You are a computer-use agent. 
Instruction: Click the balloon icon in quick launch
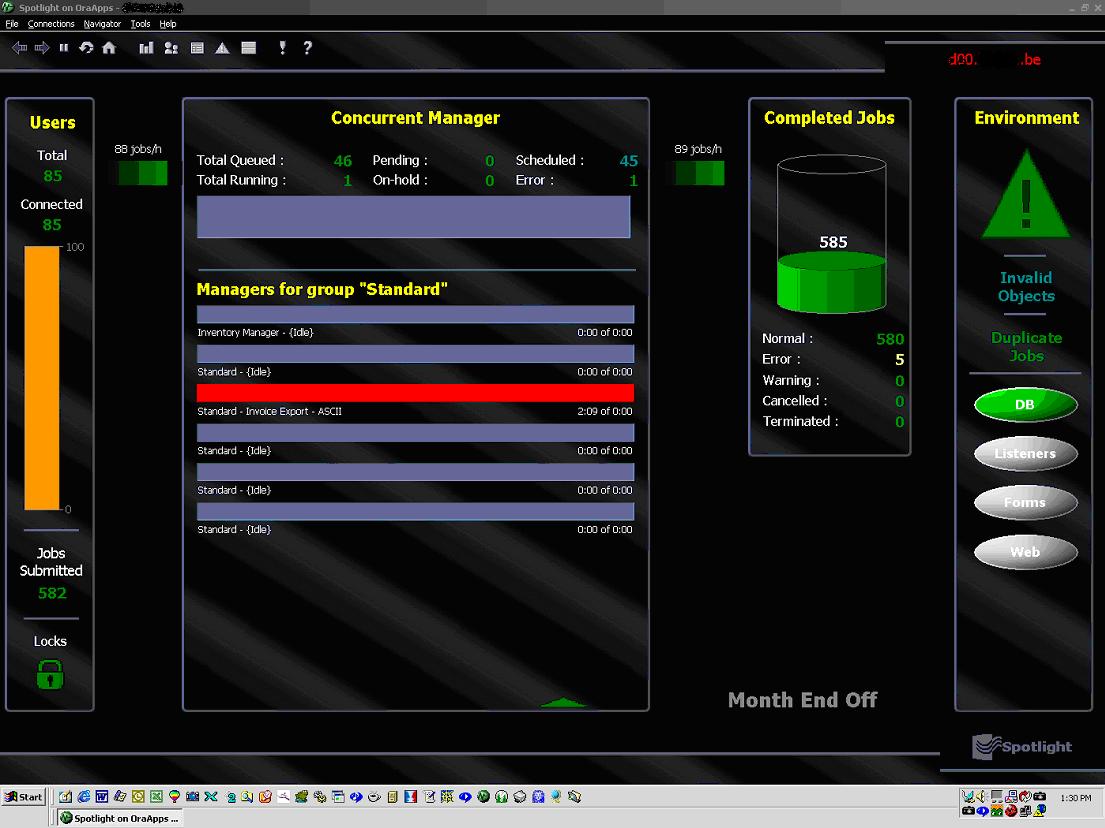[174, 797]
